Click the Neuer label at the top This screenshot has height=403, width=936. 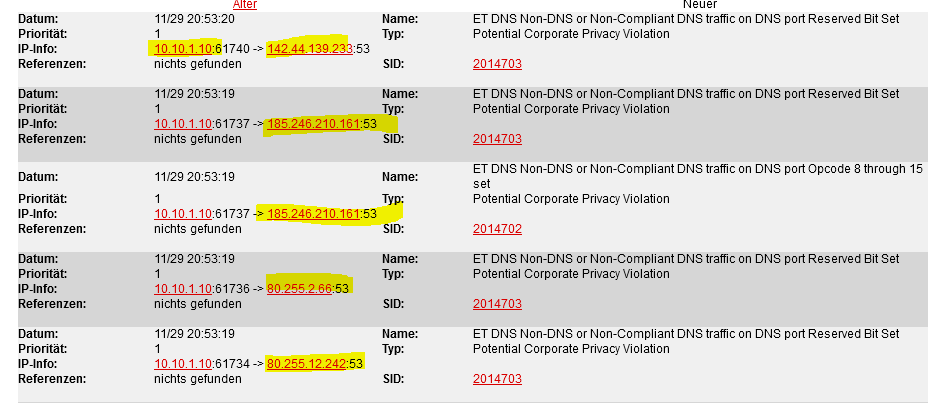click(x=700, y=4)
